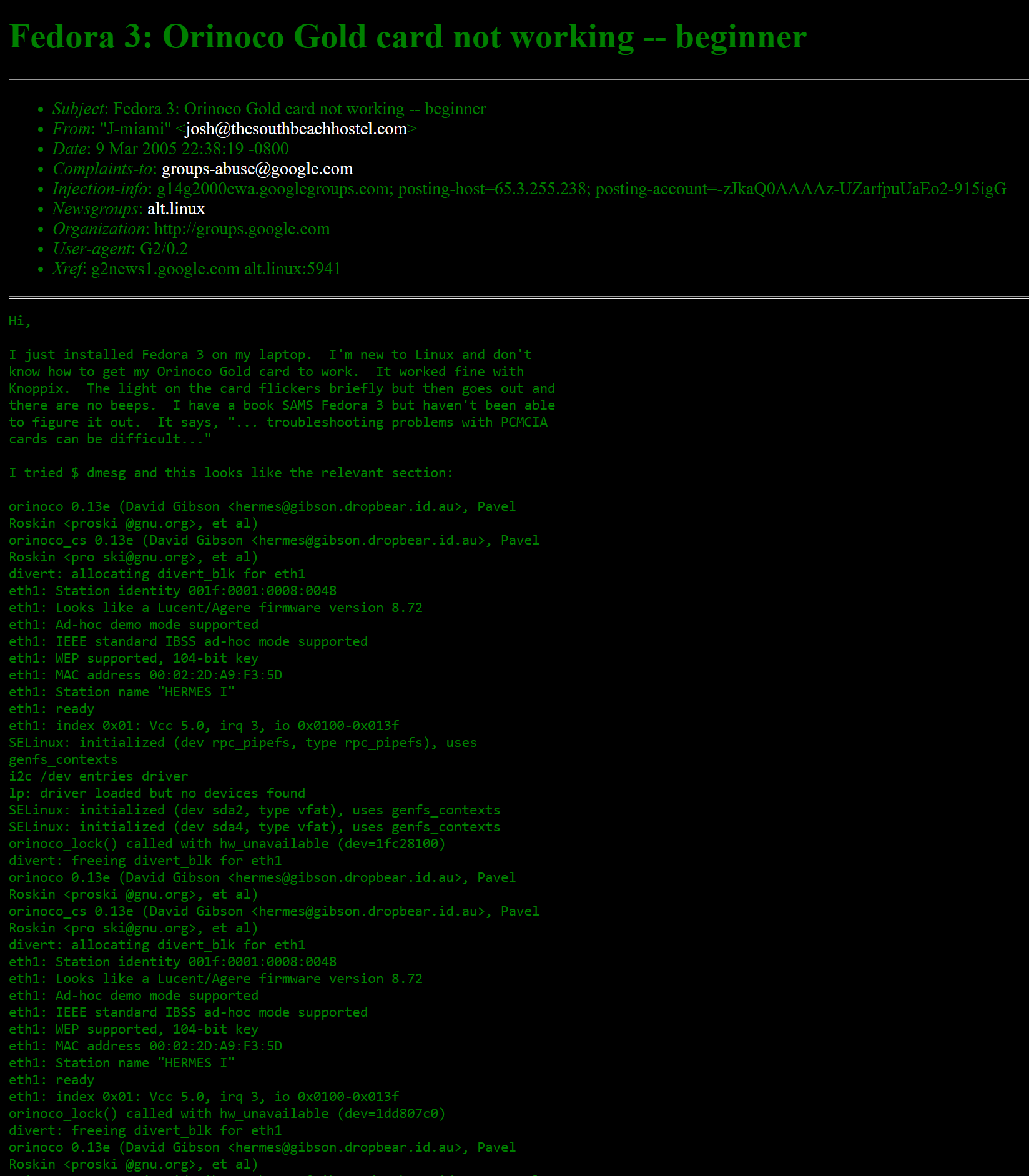Click the groups-abuse@google.com link
The height and width of the screenshot is (1176, 1029).
[x=257, y=169]
